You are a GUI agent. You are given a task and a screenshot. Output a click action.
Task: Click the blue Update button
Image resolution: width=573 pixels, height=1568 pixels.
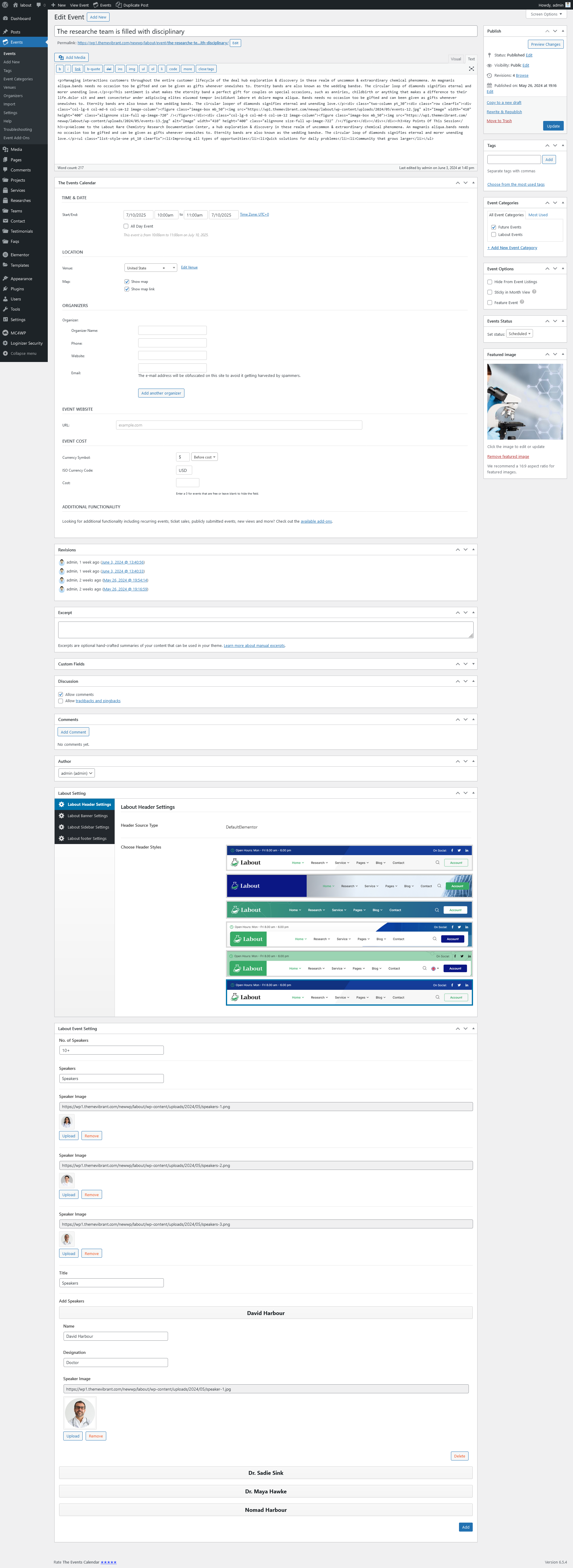pos(553,126)
